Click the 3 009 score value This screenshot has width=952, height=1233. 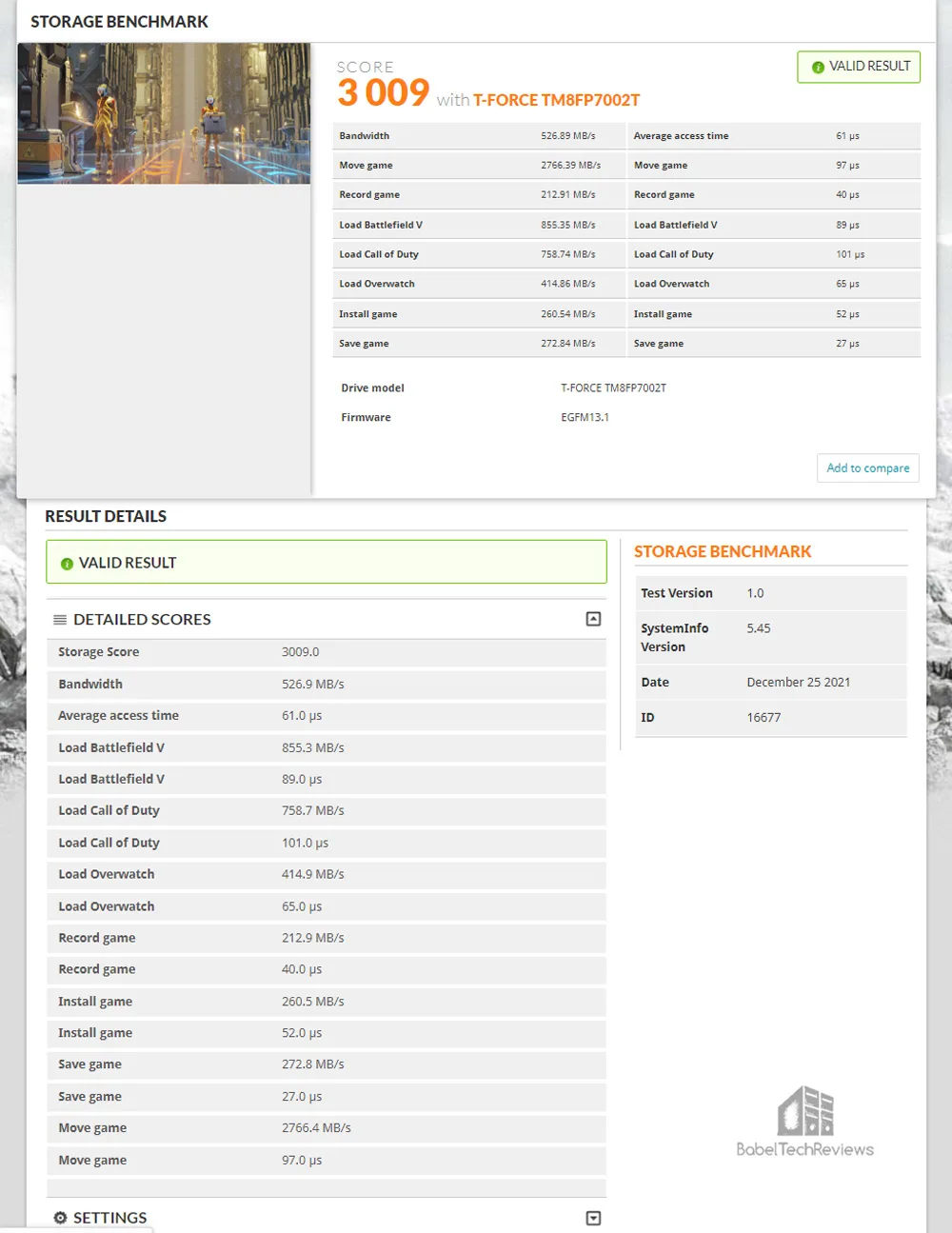384,92
